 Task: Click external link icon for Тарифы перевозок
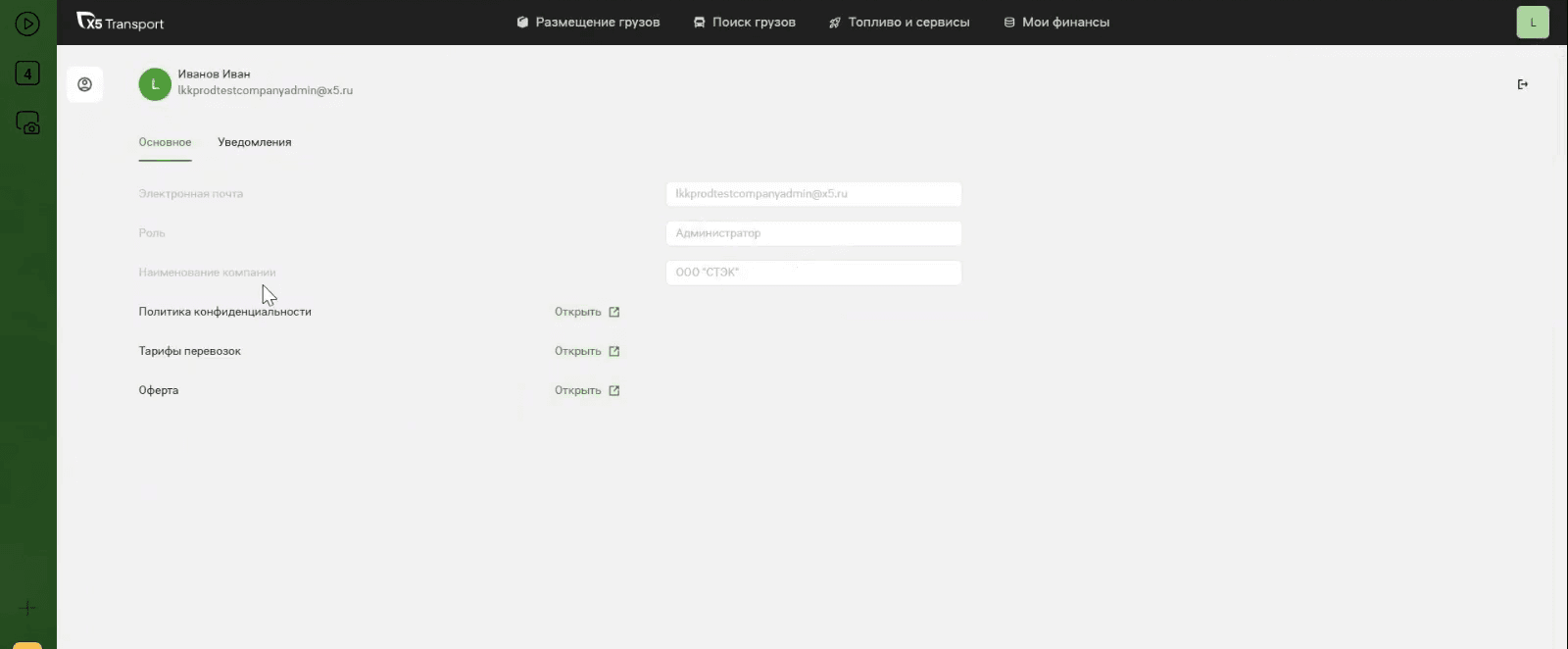tap(614, 351)
